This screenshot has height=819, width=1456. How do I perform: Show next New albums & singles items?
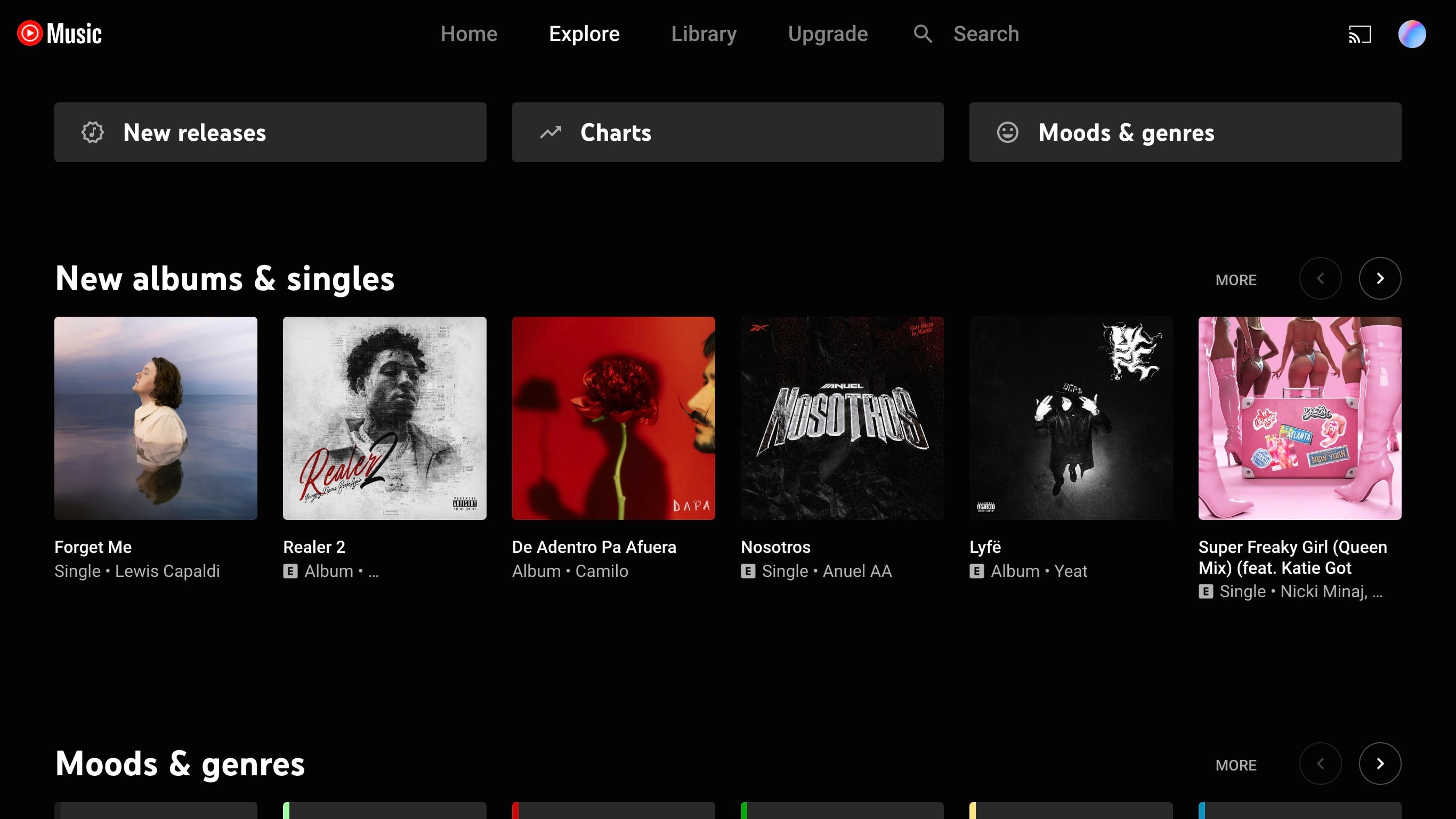click(x=1380, y=278)
